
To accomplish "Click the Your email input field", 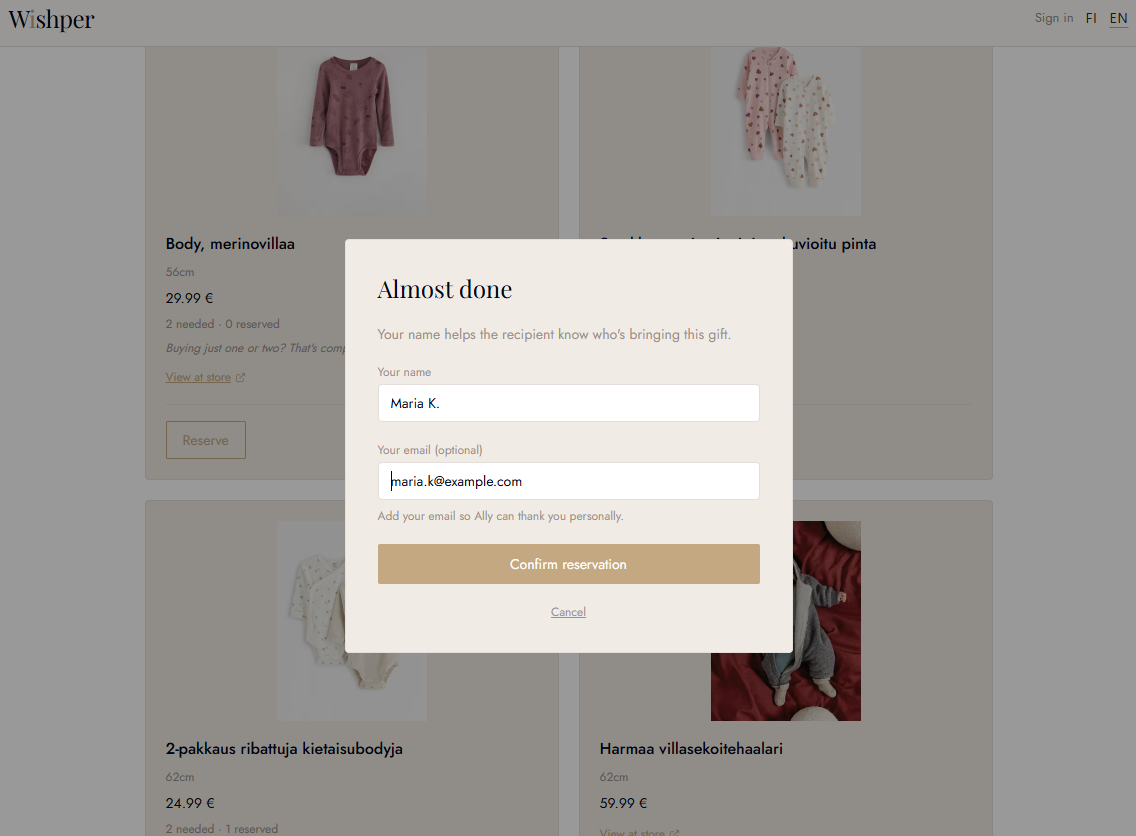I will pos(568,481).
